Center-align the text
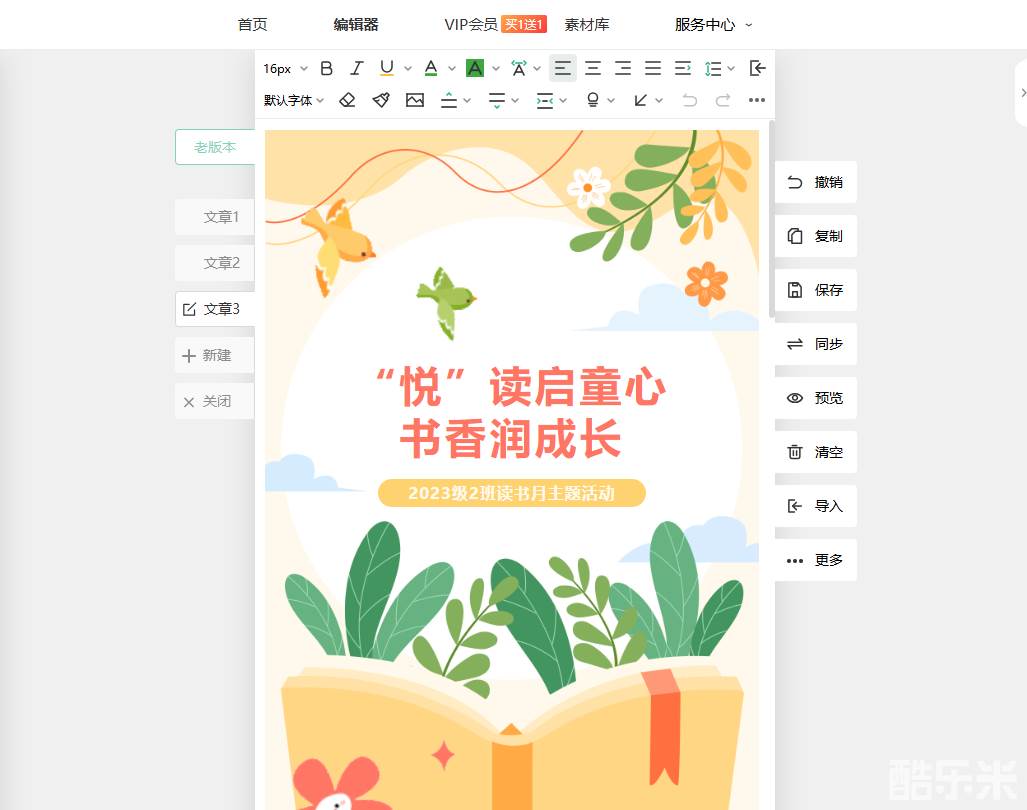 click(593, 68)
